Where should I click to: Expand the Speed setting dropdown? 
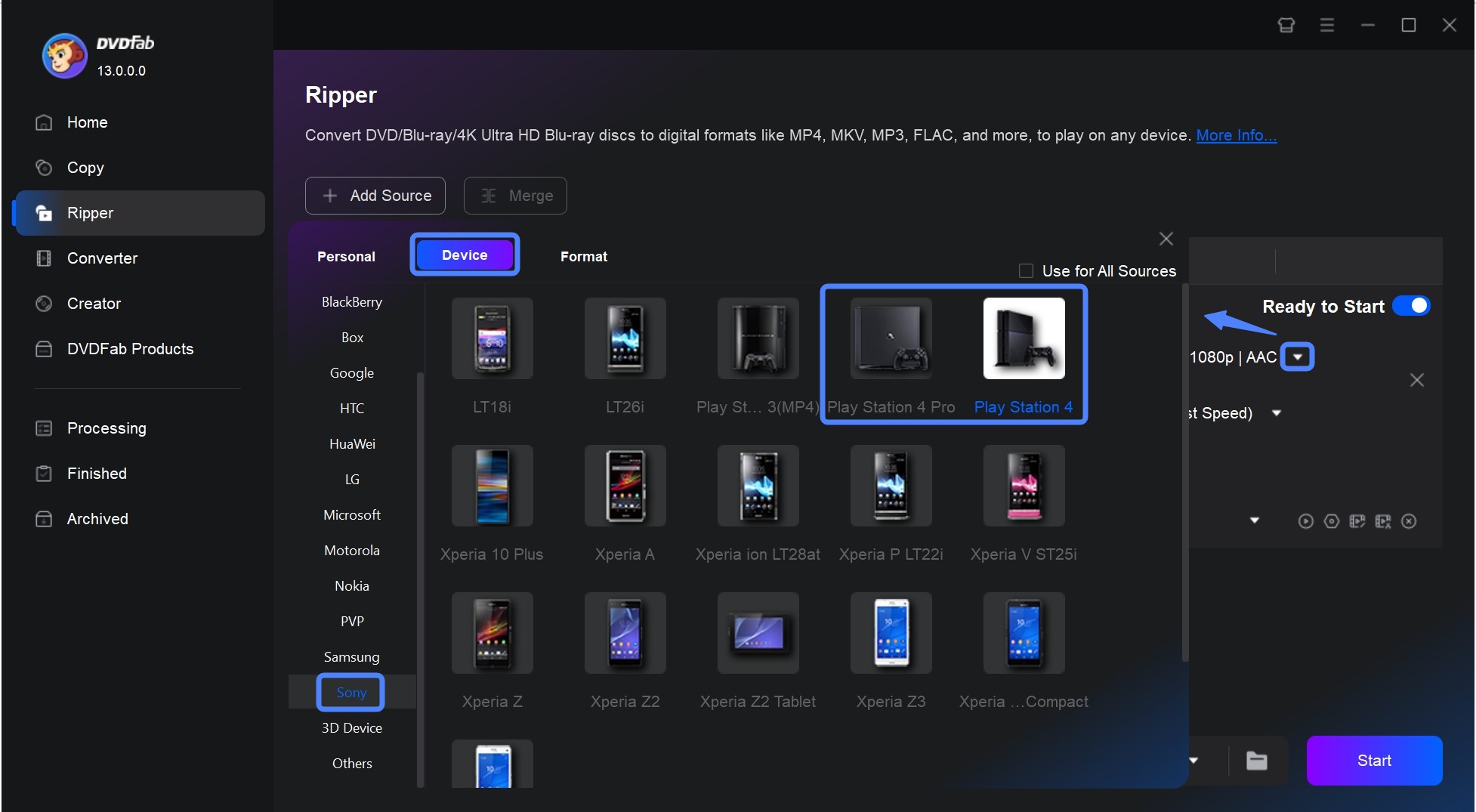(1277, 412)
